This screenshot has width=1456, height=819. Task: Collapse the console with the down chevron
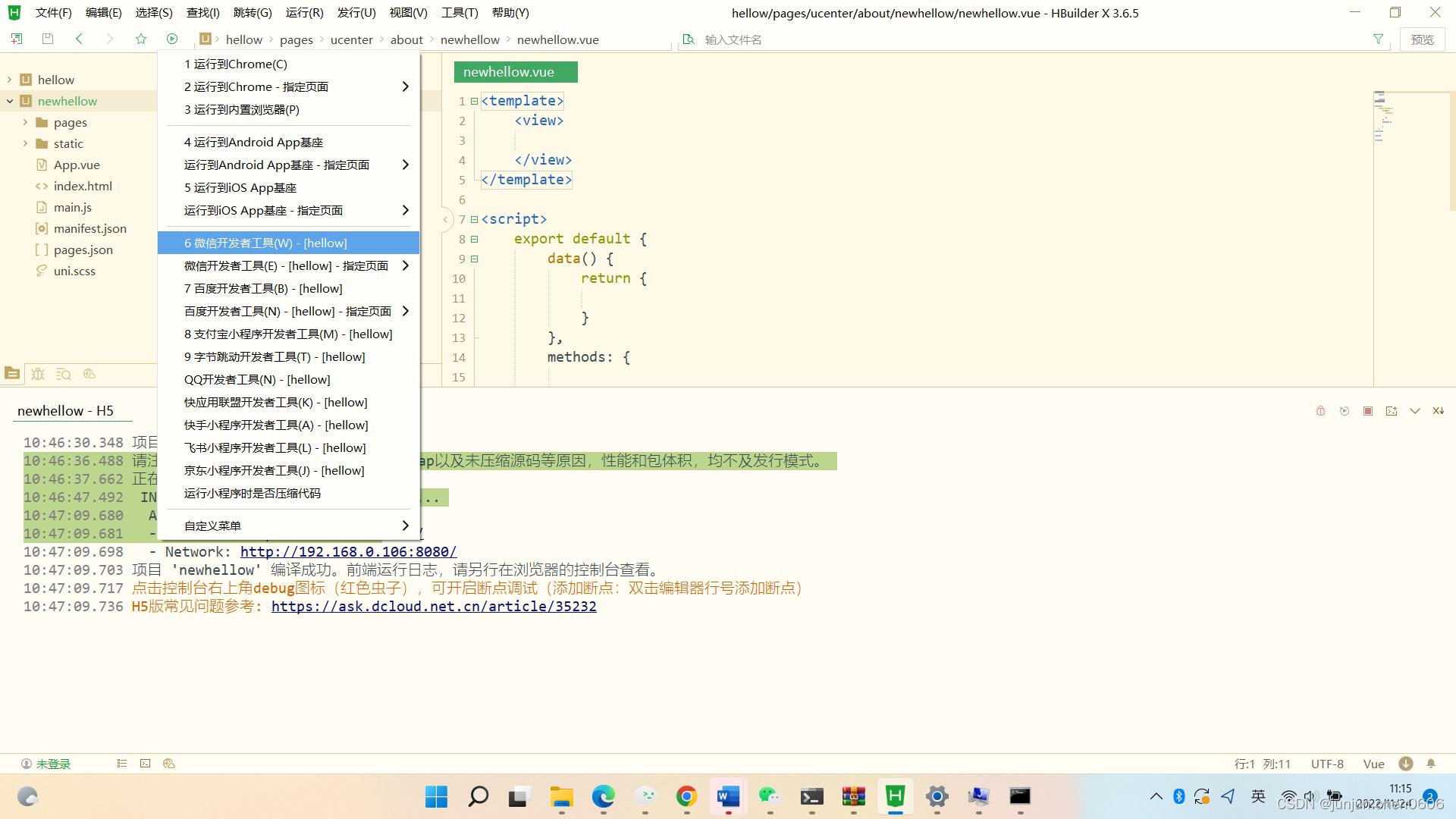[x=1415, y=411]
